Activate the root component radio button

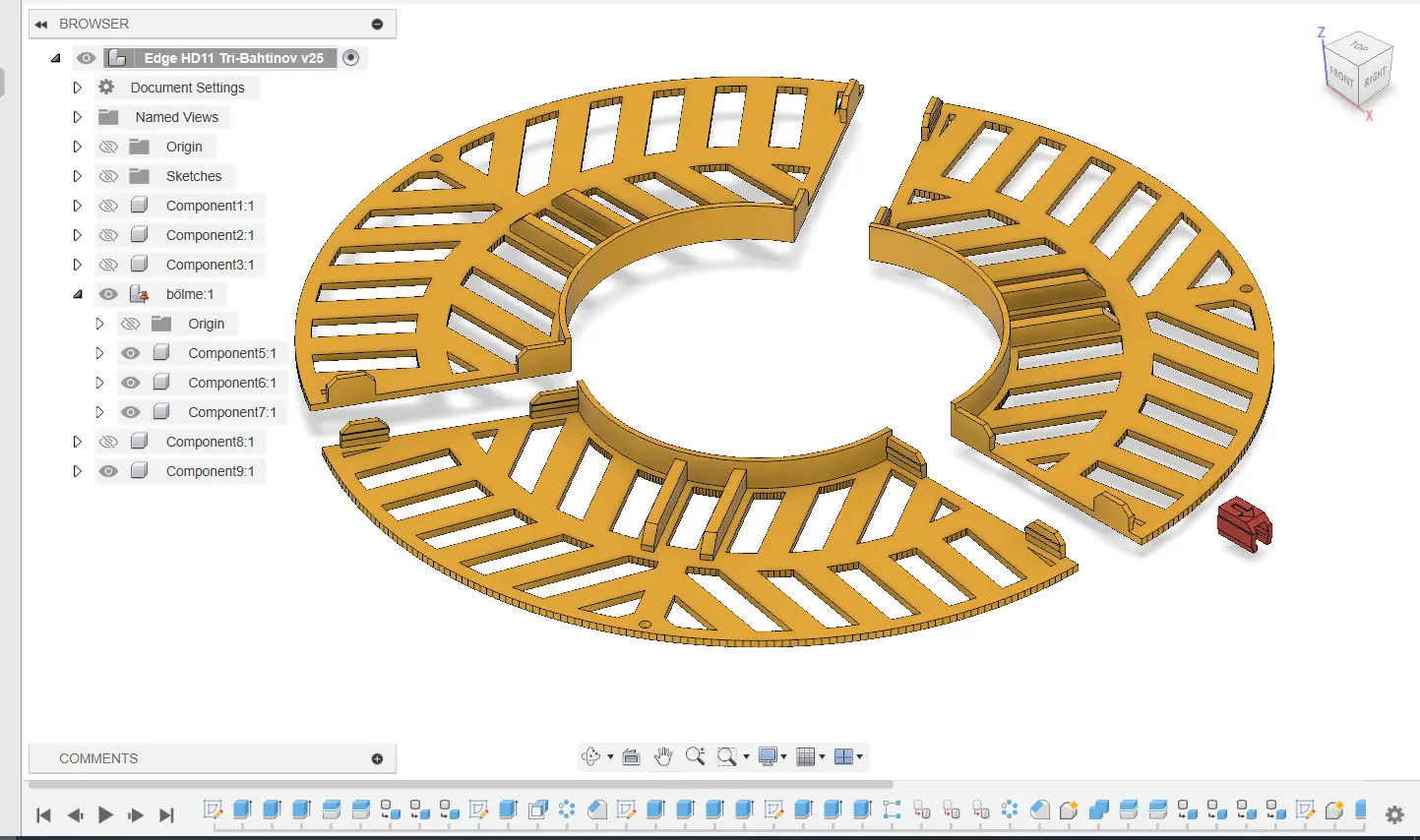pyautogui.click(x=350, y=58)
